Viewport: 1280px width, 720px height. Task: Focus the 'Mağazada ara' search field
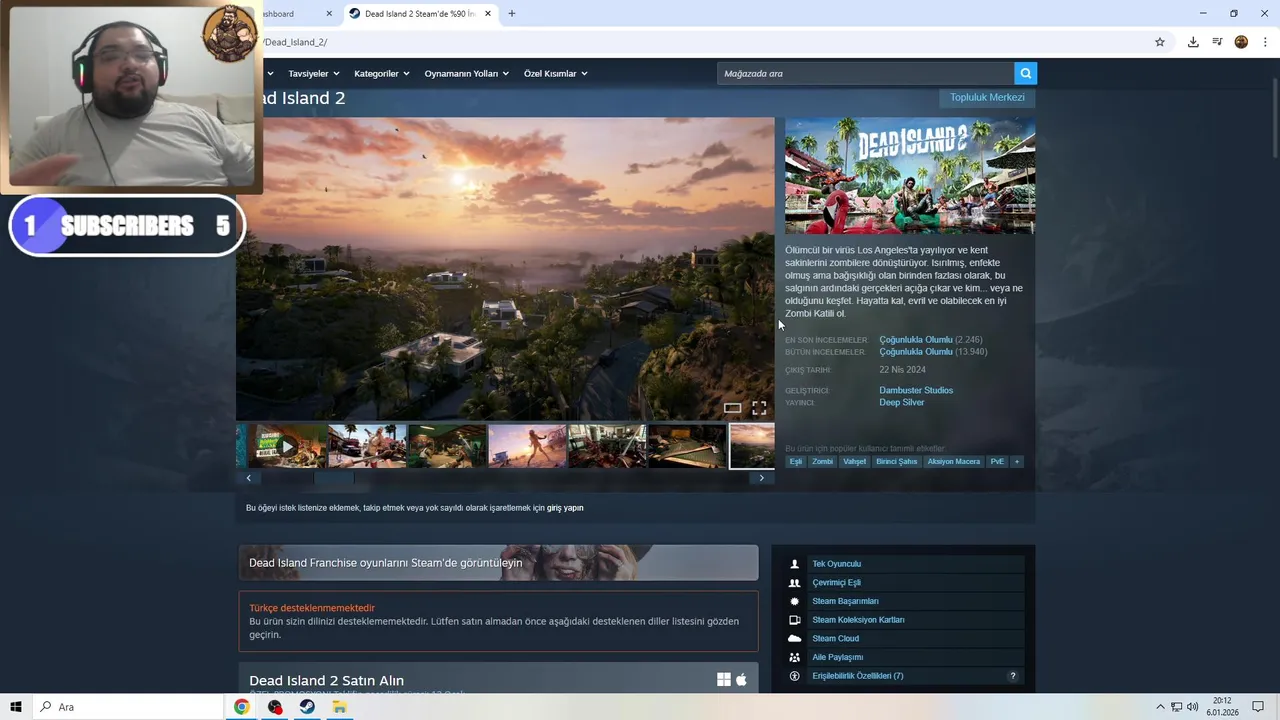[865, 73]
